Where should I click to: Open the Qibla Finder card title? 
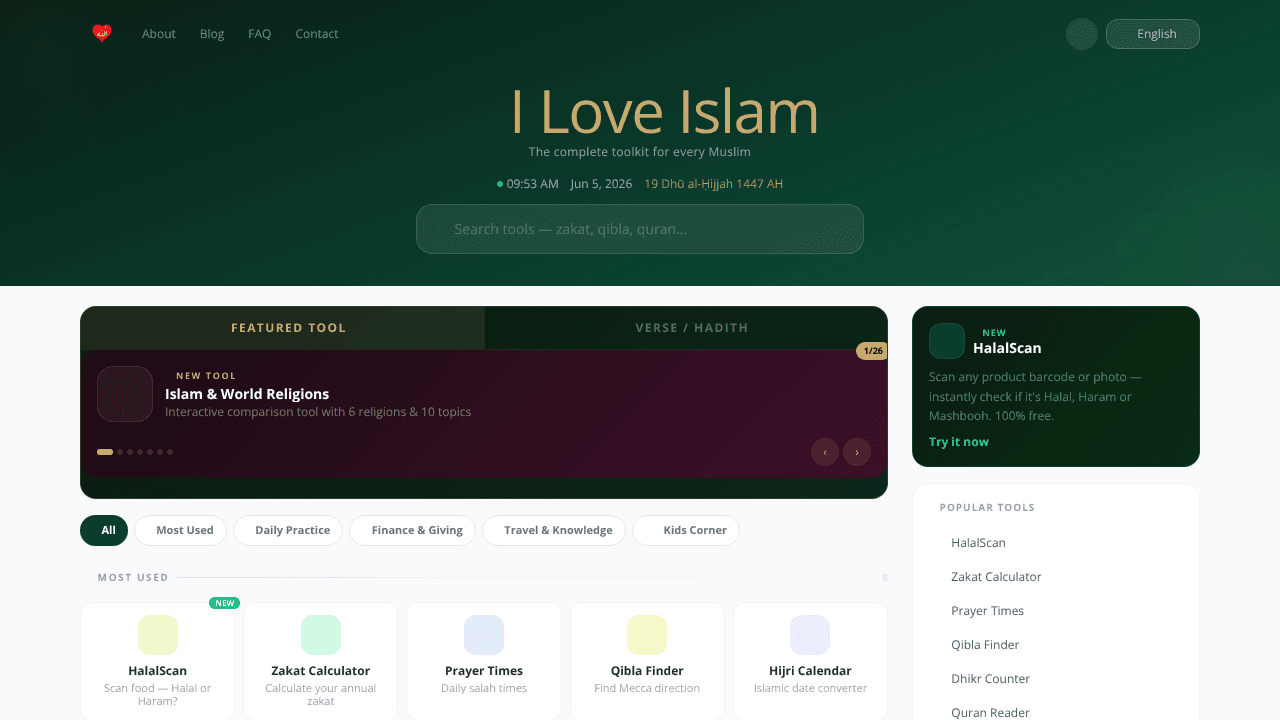[647, 671]
